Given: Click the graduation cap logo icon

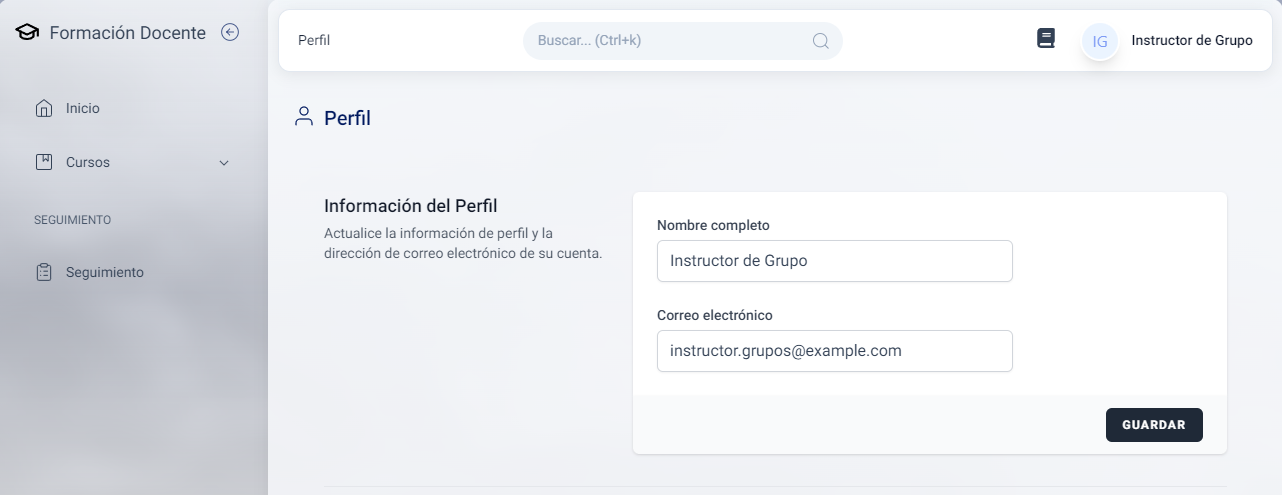Looking at the screenshot, I should (x=27, y=33).
